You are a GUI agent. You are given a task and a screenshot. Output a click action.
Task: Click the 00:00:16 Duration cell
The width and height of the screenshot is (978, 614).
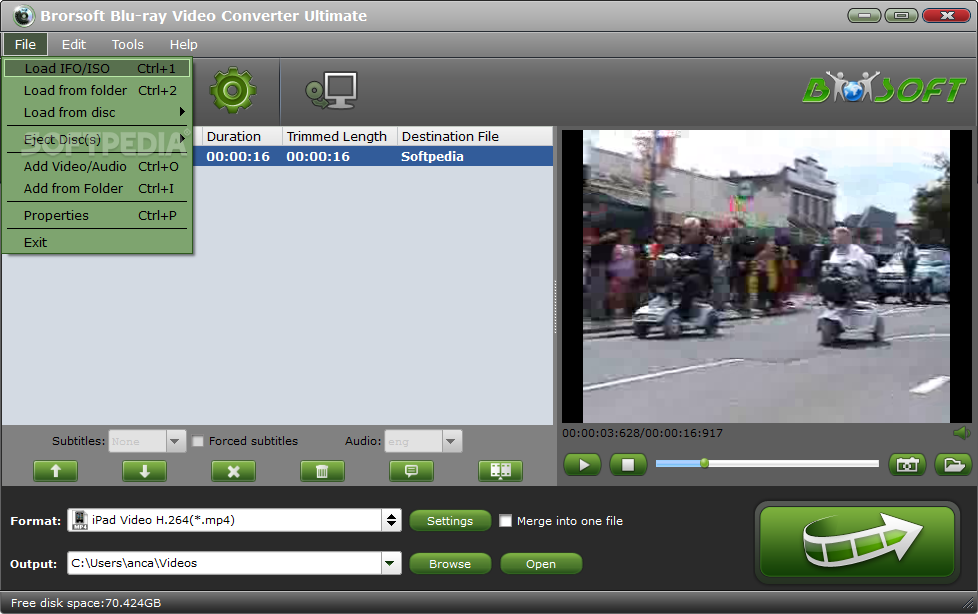coord(238,157)
